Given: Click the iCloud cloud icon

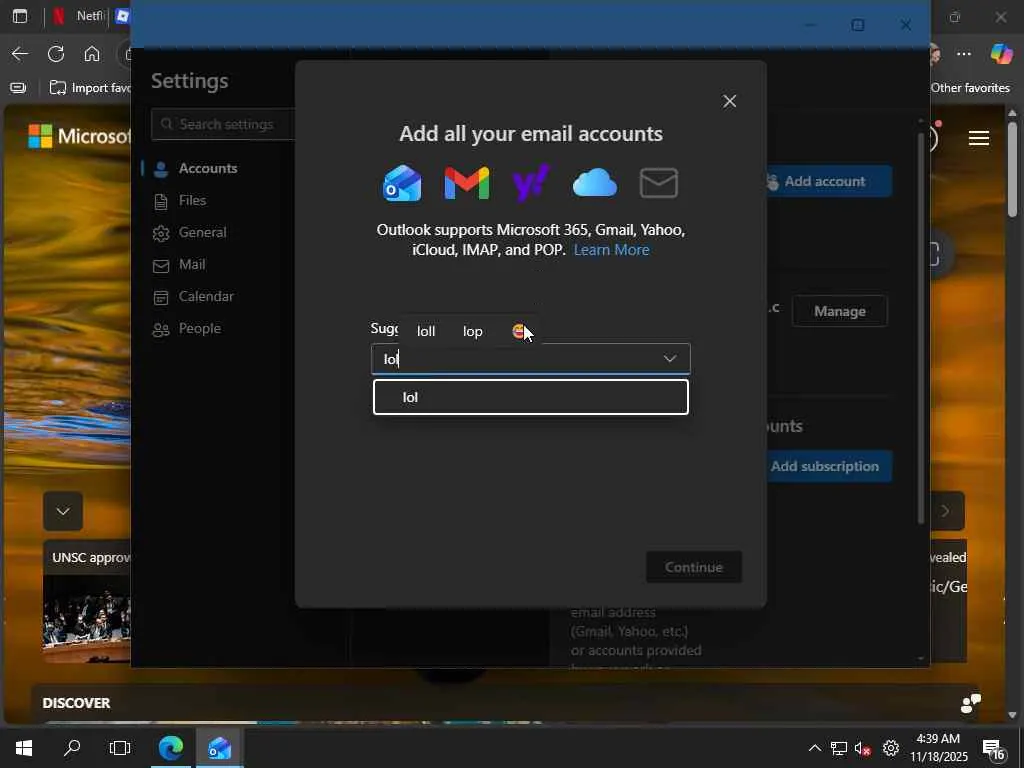Looking at the screenshot, I should click(594, 183).
